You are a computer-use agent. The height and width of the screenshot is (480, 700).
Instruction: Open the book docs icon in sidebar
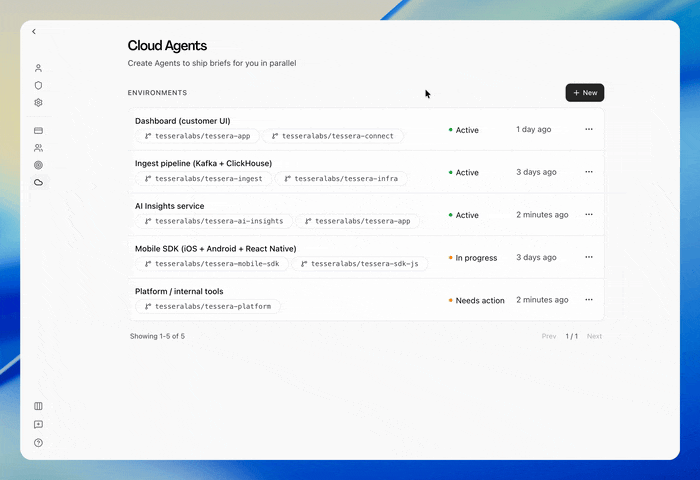(38, 406)
